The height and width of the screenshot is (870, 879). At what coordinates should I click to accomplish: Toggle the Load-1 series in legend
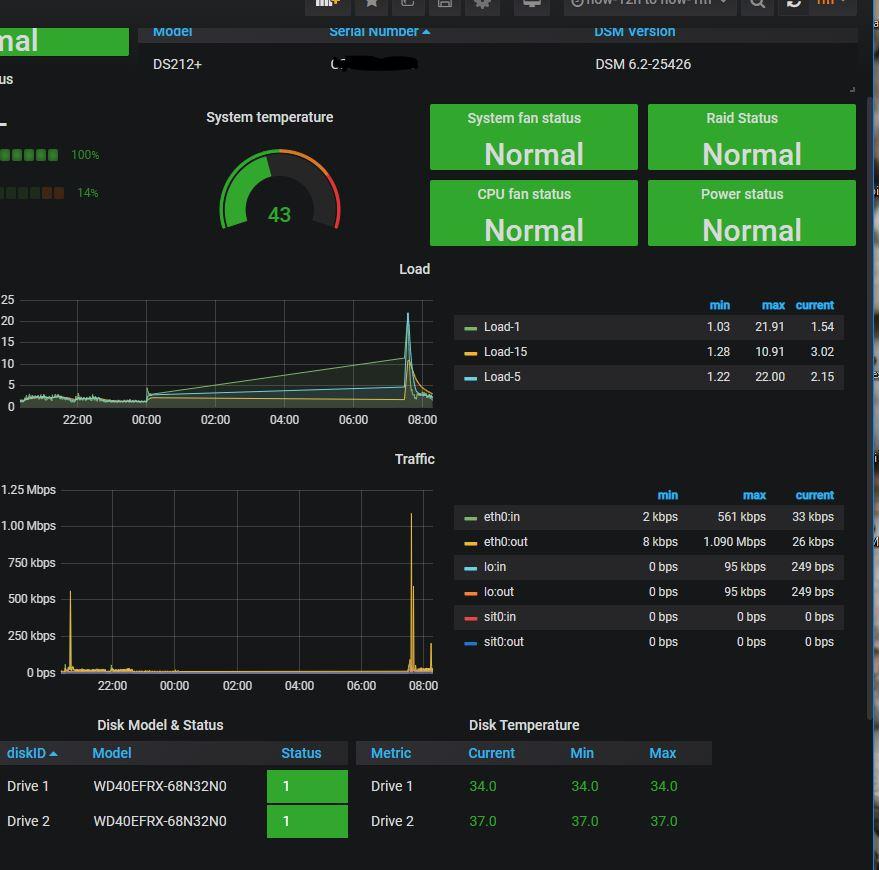tap(502, 327)
